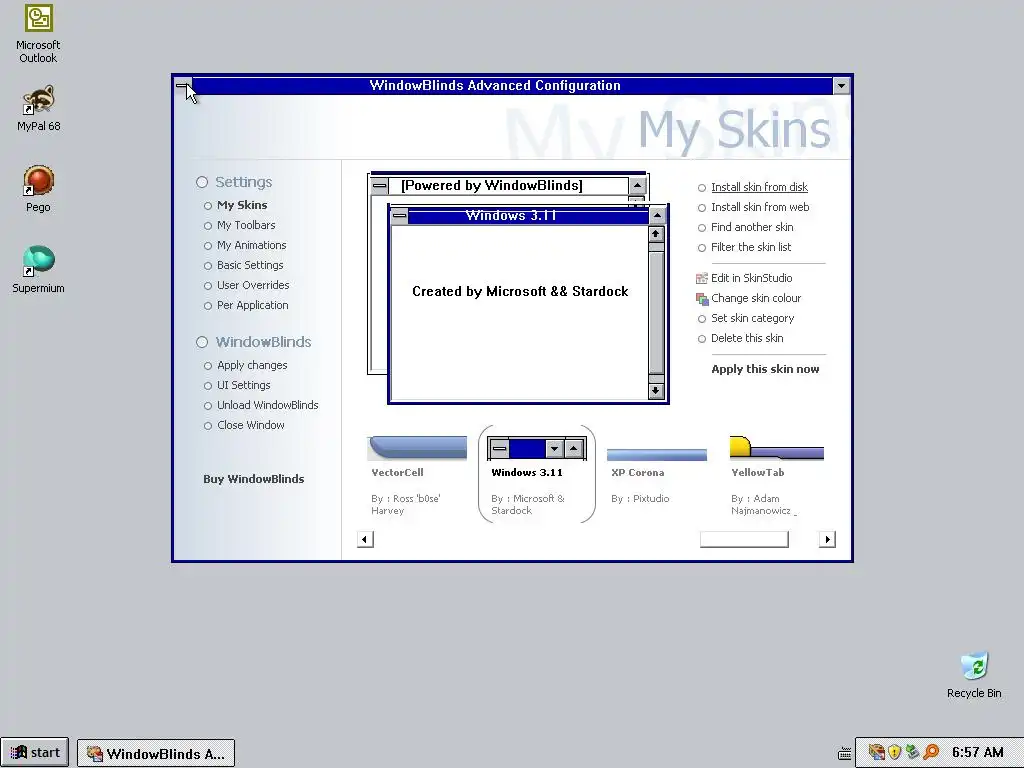
Task: Click Set skin category
Action: click(752, 319)
